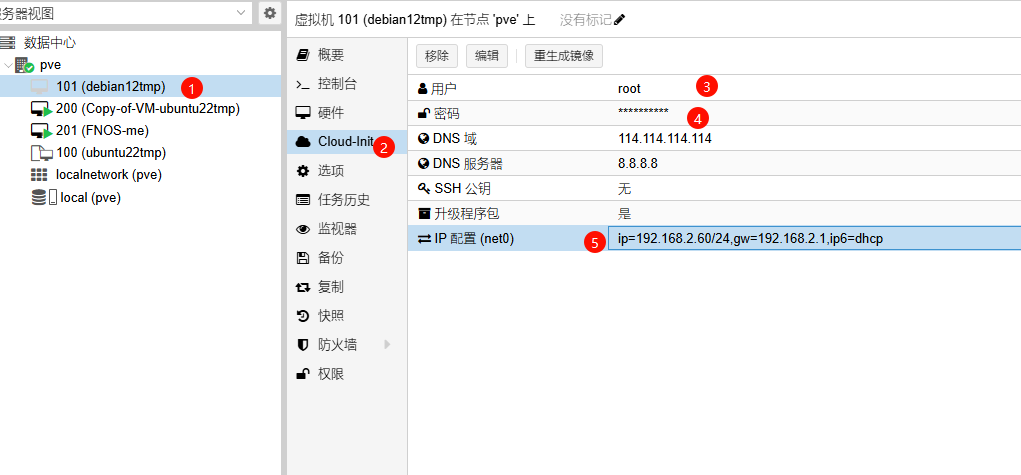Click the 防火墙 shield icon
Screen dimensions: 1021x475
303,345
